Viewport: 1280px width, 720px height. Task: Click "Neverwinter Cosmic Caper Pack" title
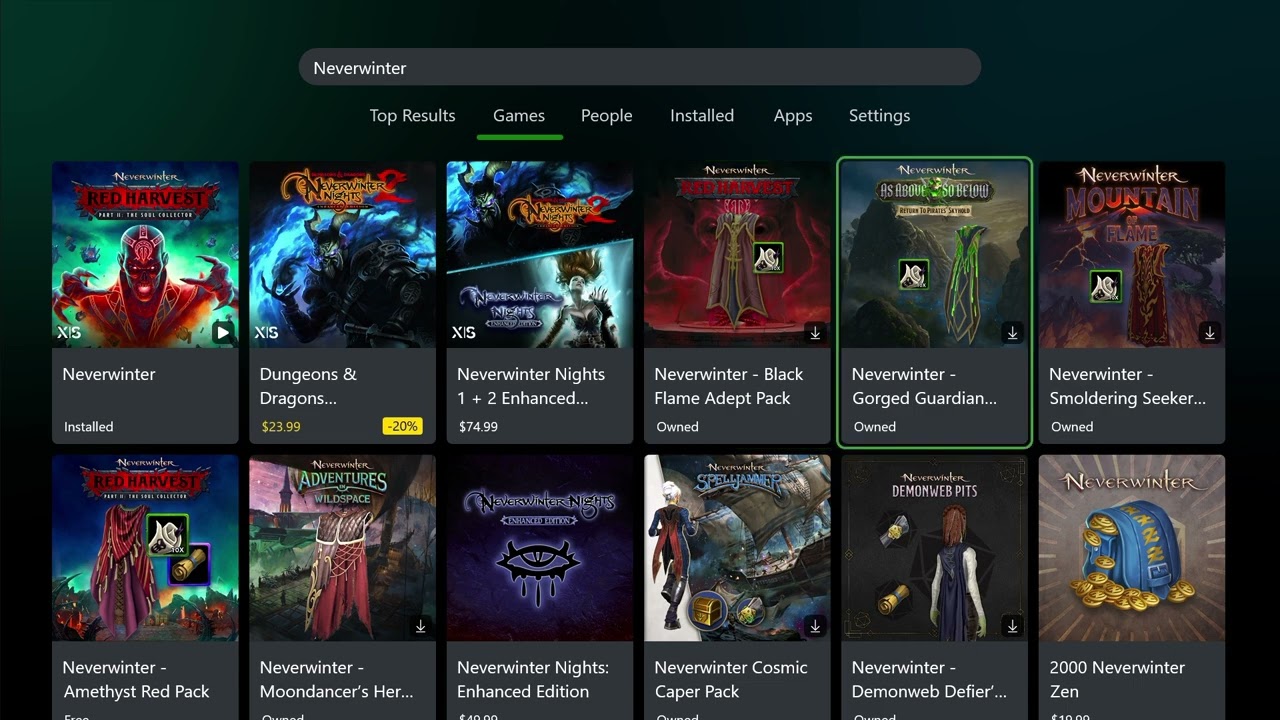pos(731,679)
